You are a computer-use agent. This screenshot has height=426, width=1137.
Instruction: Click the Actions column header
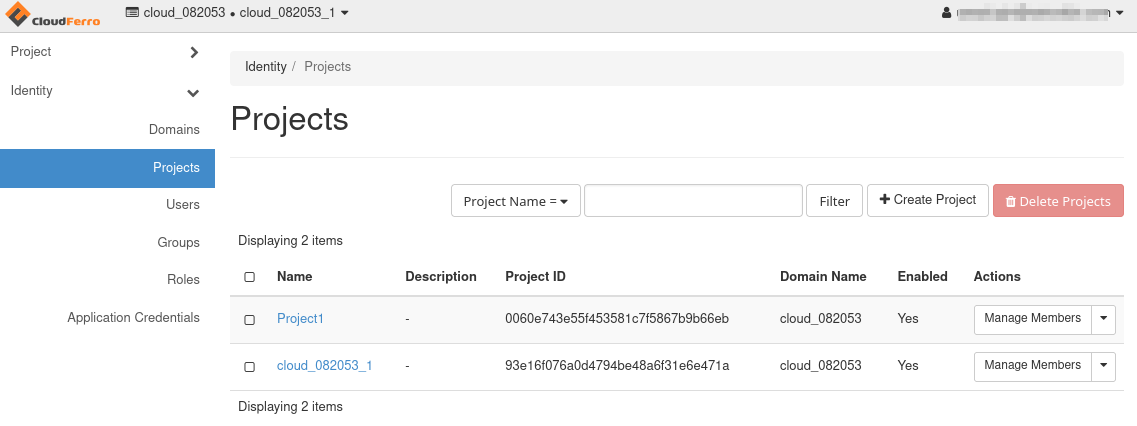click(997, 277)
